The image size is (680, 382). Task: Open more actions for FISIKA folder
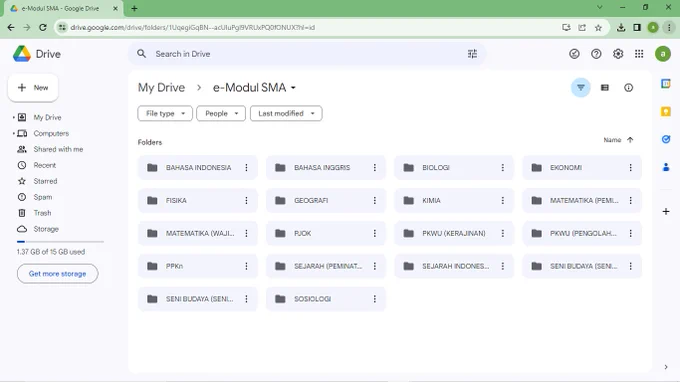pos(246,200)
